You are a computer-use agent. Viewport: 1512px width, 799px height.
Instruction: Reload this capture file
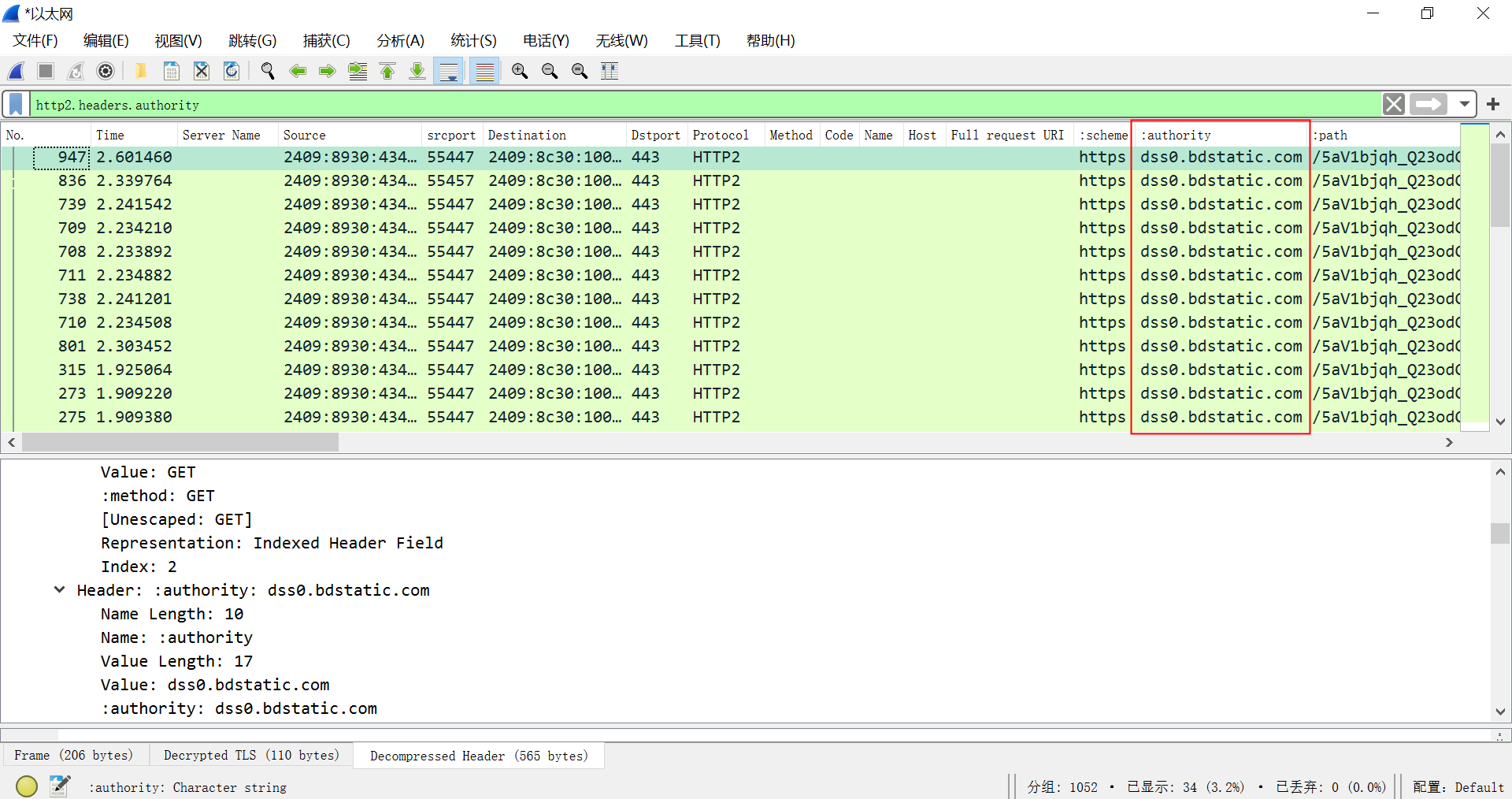[232, 72]
